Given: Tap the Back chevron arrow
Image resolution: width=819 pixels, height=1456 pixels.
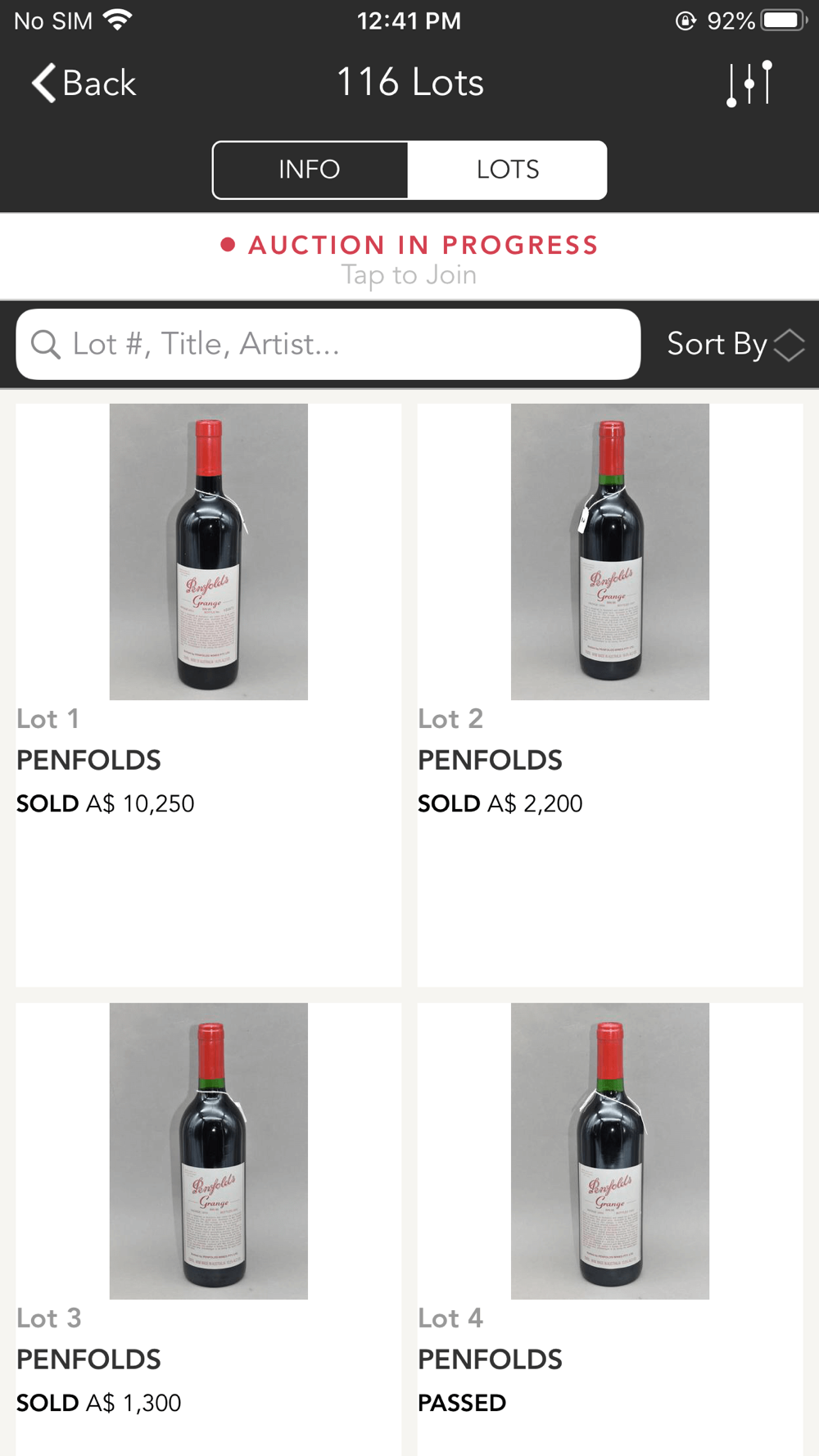Looking at the screenshot, I should [43, 83].
